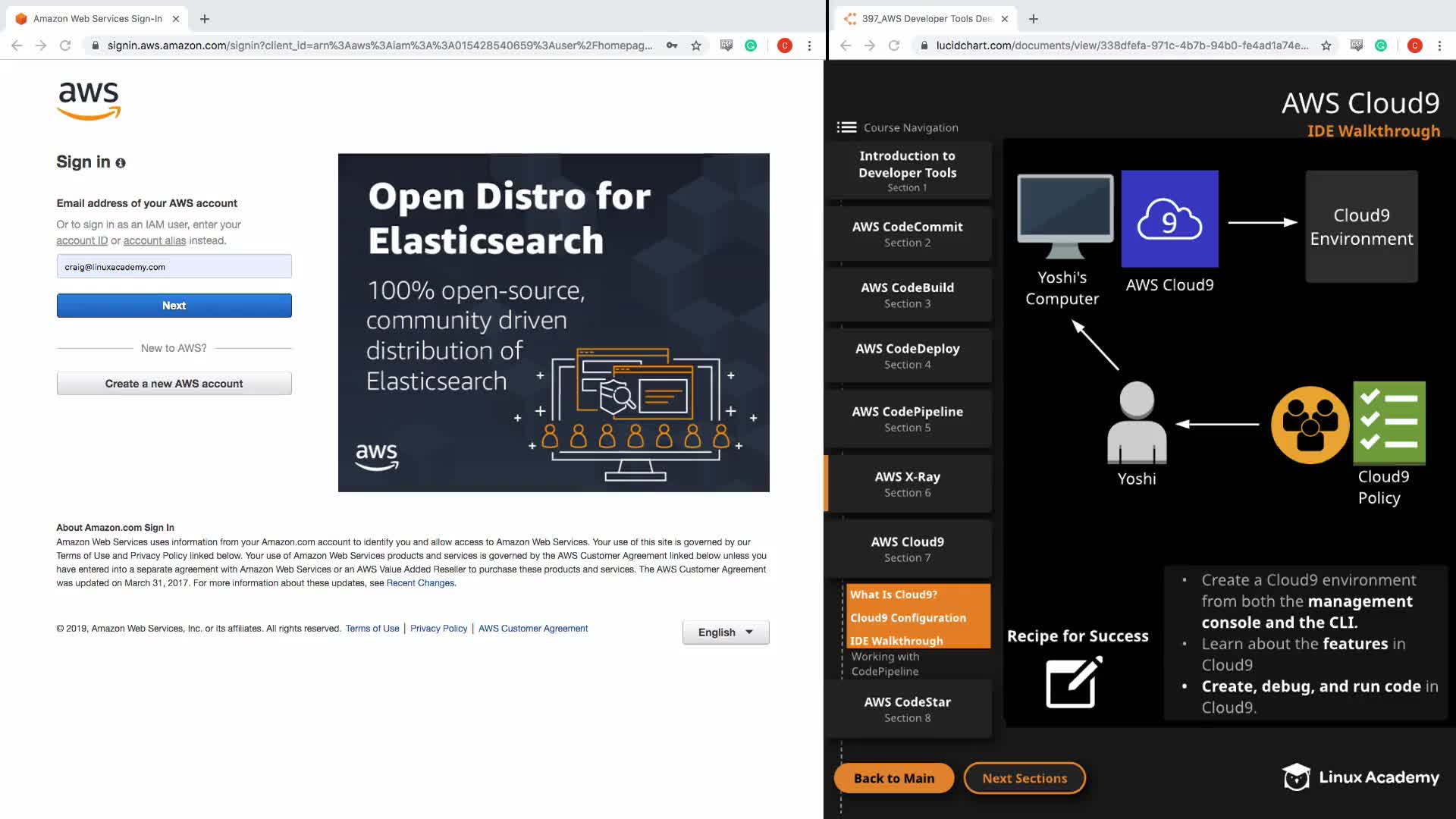
Task: Click the Next Sections button
Action: [x=1025, y=778]
